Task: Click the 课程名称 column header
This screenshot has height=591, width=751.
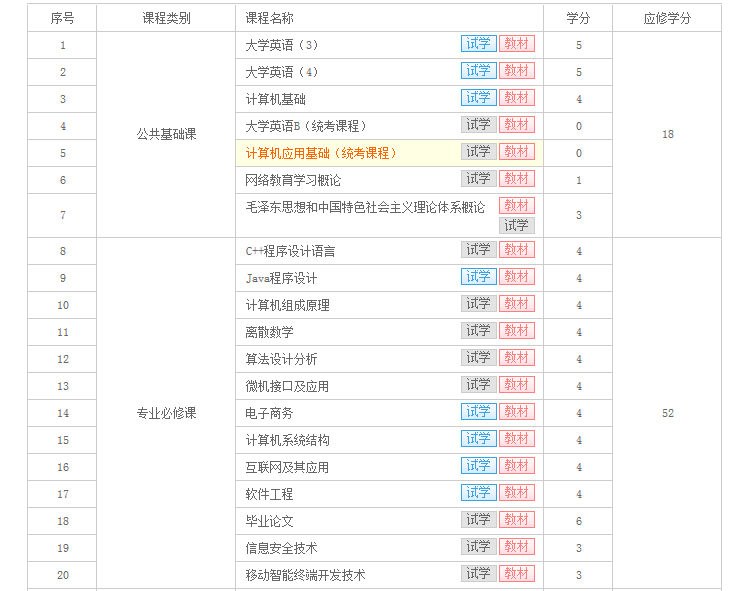Action: [270, 18]
